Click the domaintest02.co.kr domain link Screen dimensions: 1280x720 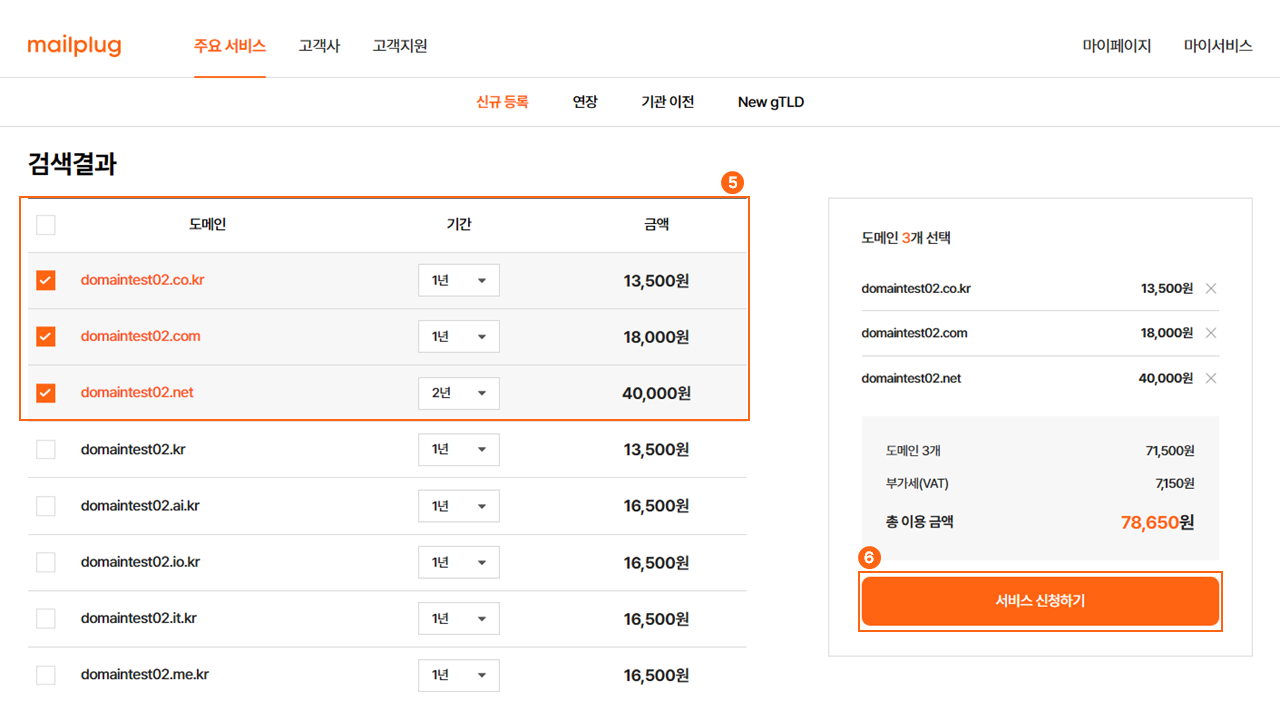point(142,280)
